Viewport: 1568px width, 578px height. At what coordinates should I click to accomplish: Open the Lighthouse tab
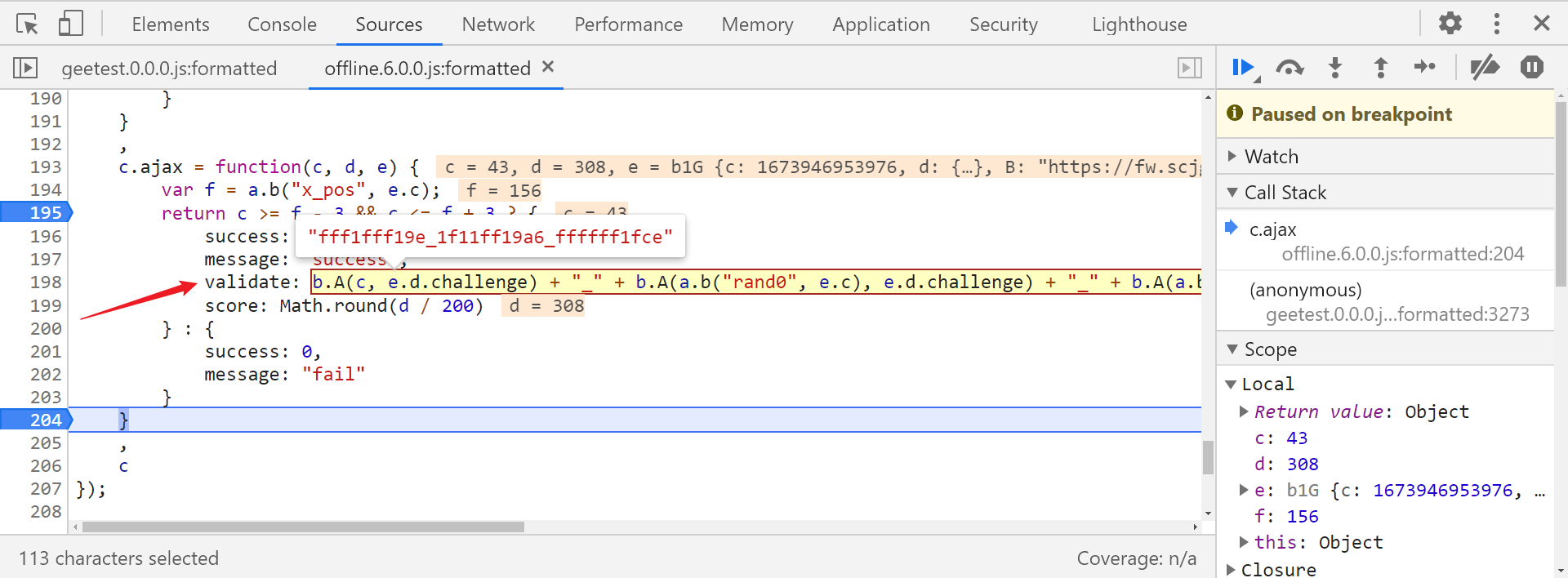coord(1139,24)
